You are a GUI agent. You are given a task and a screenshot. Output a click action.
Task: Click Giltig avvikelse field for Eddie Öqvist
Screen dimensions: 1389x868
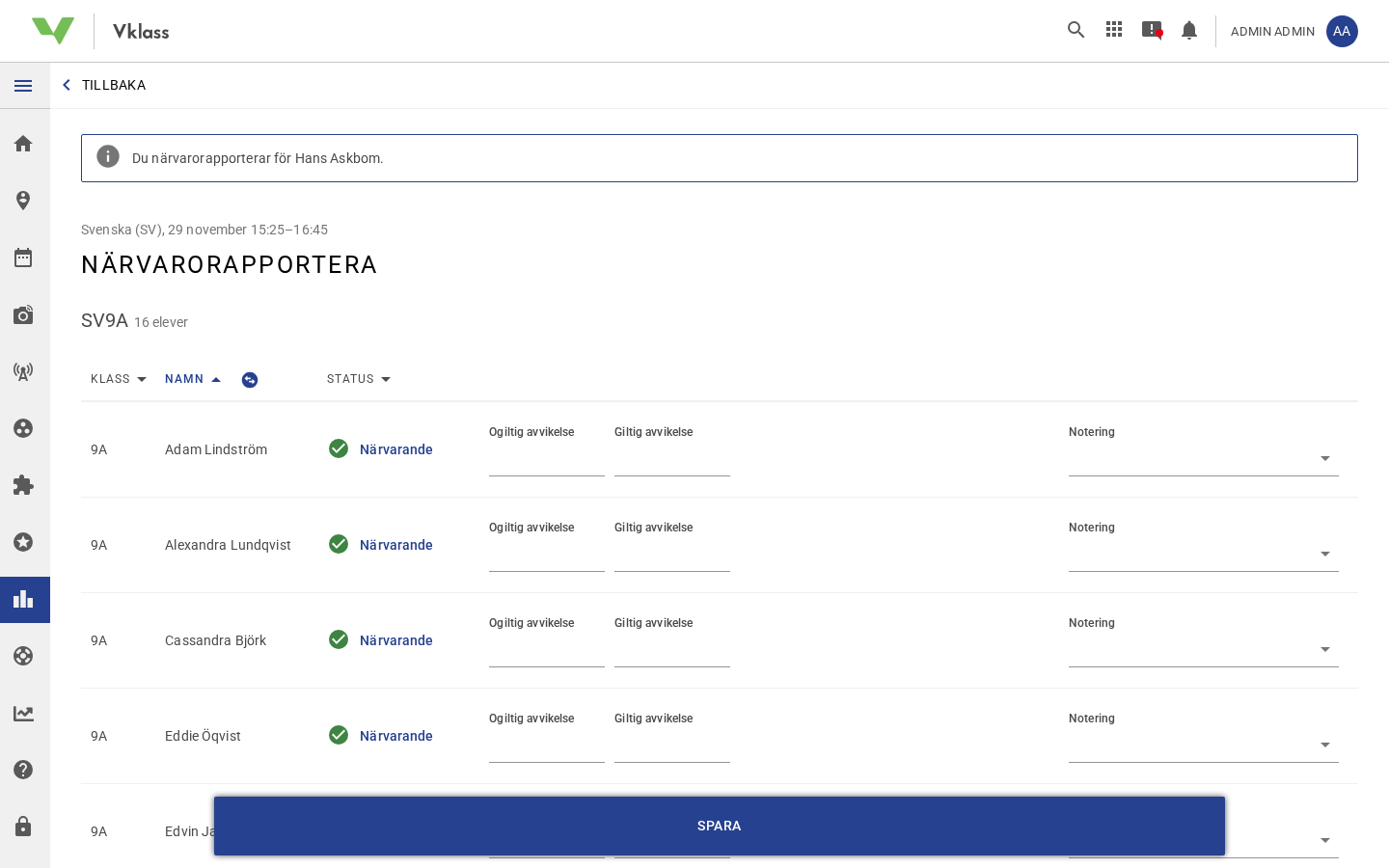point(672,746)
